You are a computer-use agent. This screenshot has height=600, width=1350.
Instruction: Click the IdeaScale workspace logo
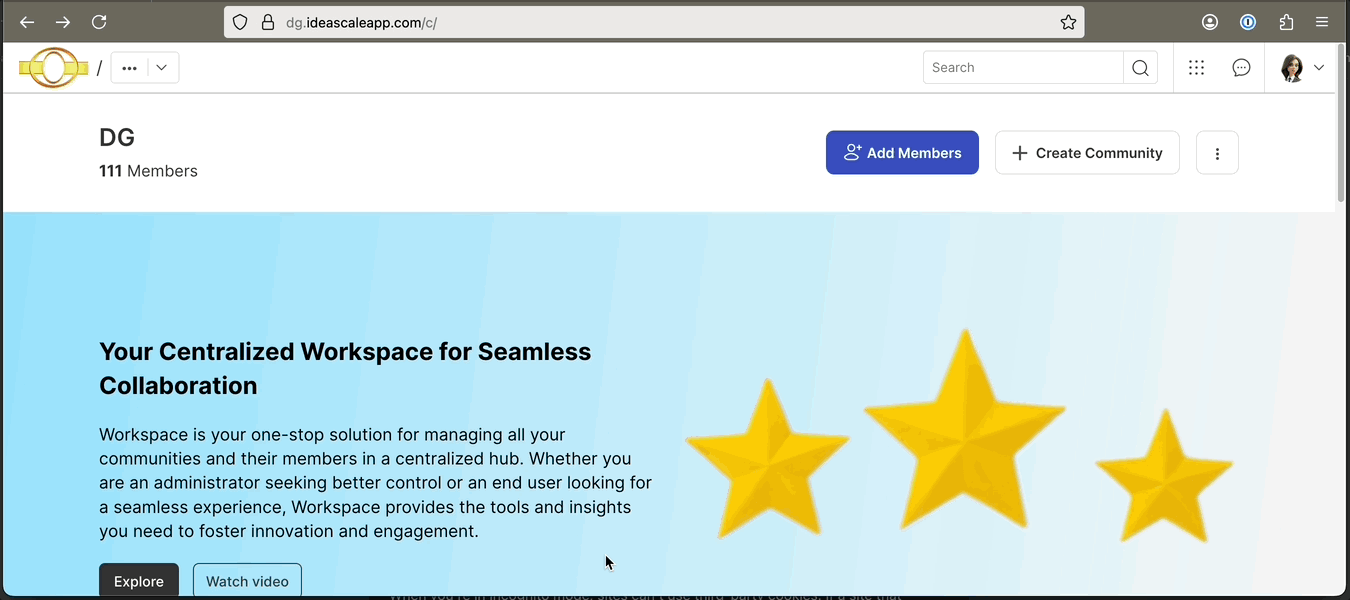pyautogui.click(x=53, y=68)
